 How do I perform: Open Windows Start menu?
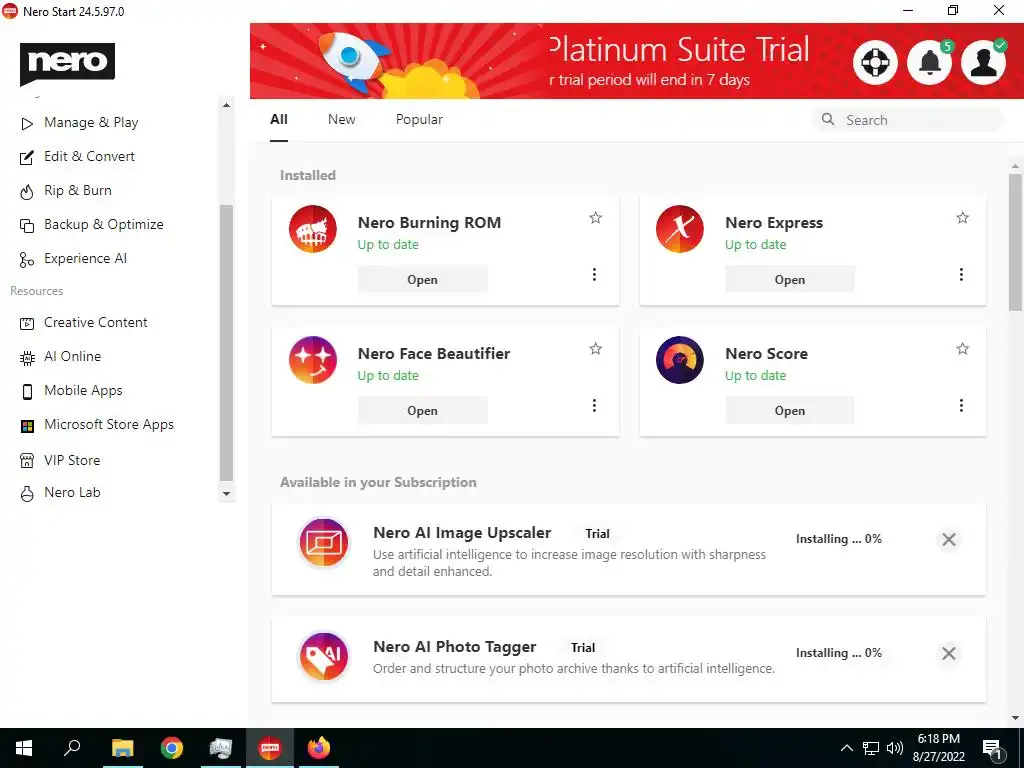coord(24,748)
